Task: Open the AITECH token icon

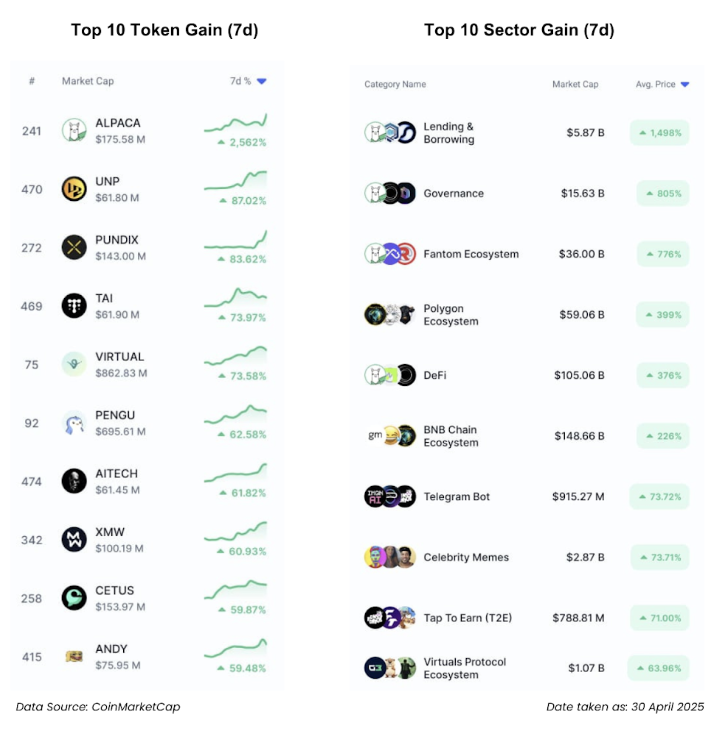Action: coord(74,481)
